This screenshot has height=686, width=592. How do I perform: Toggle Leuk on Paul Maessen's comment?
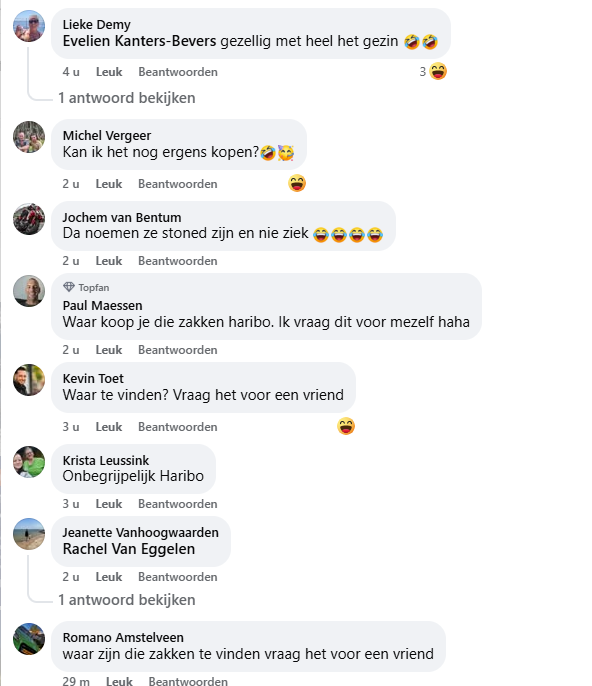109,350
